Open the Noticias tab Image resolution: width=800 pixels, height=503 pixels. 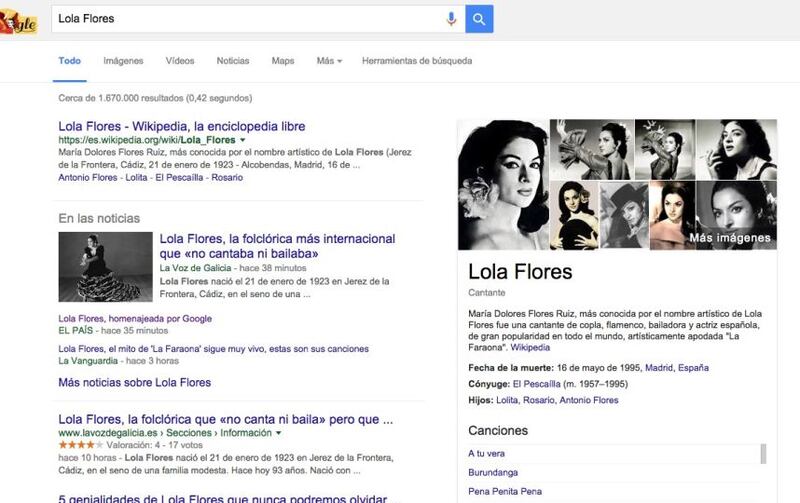tap(233, 61)
